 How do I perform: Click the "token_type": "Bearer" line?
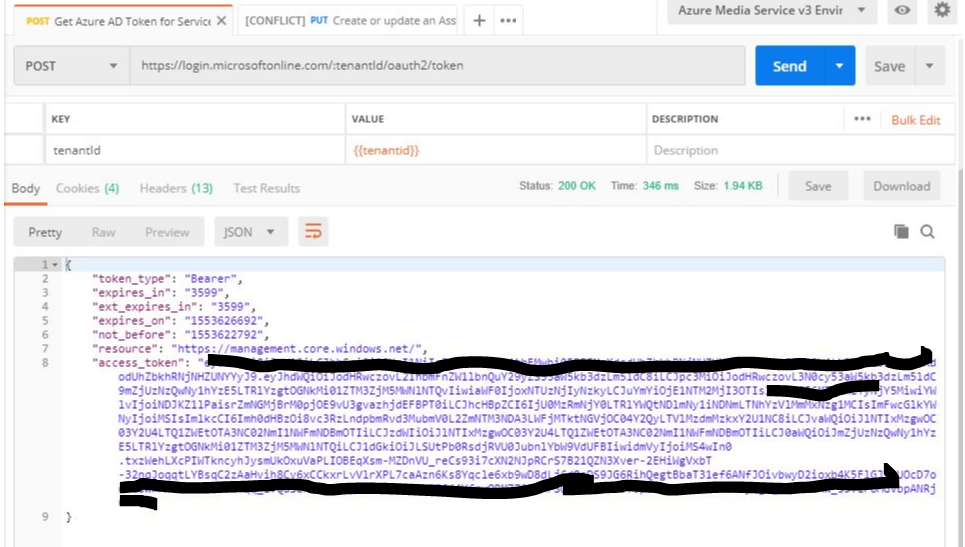coord(167,279)
